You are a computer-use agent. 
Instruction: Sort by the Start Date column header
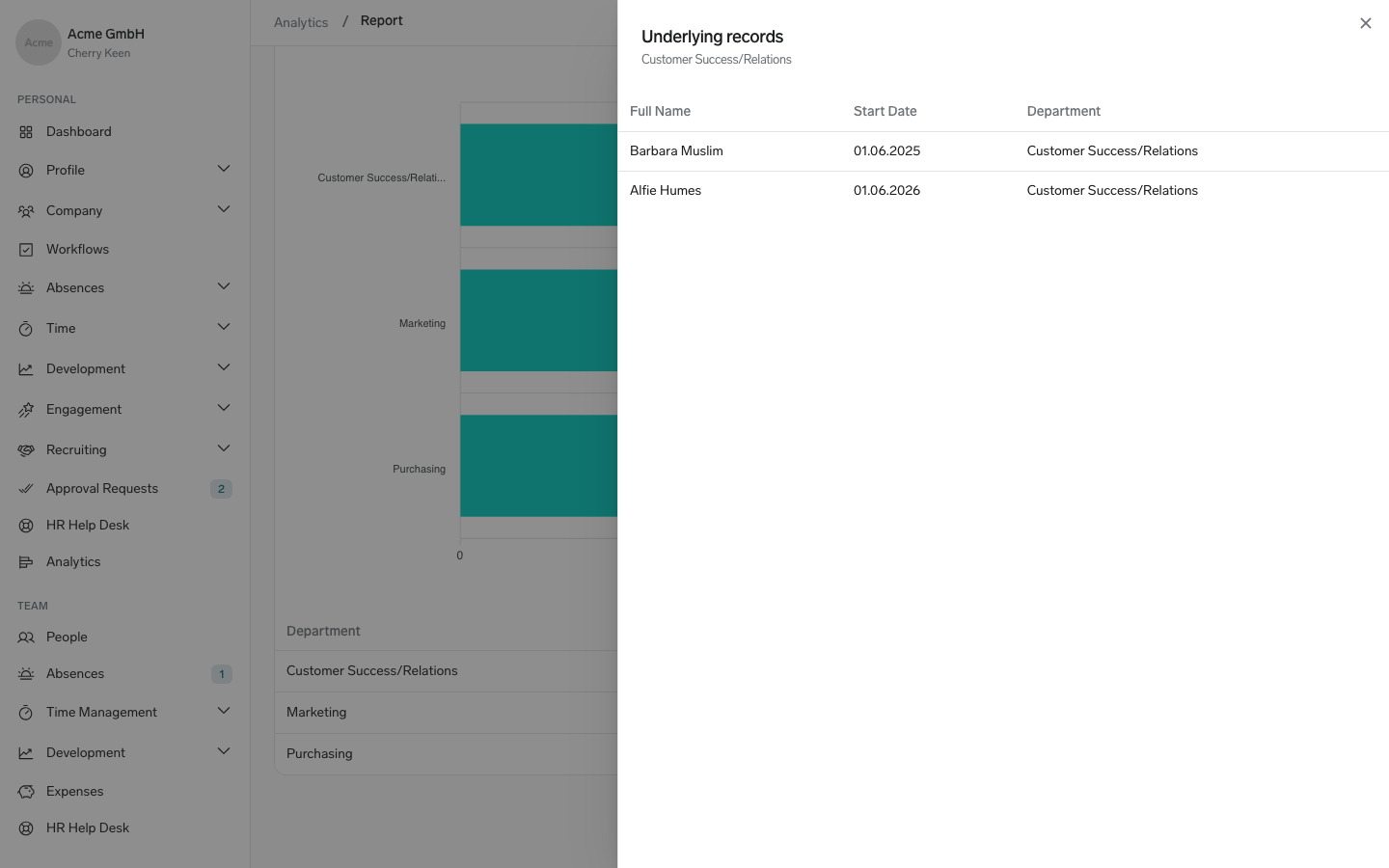[x=885, y=112]
